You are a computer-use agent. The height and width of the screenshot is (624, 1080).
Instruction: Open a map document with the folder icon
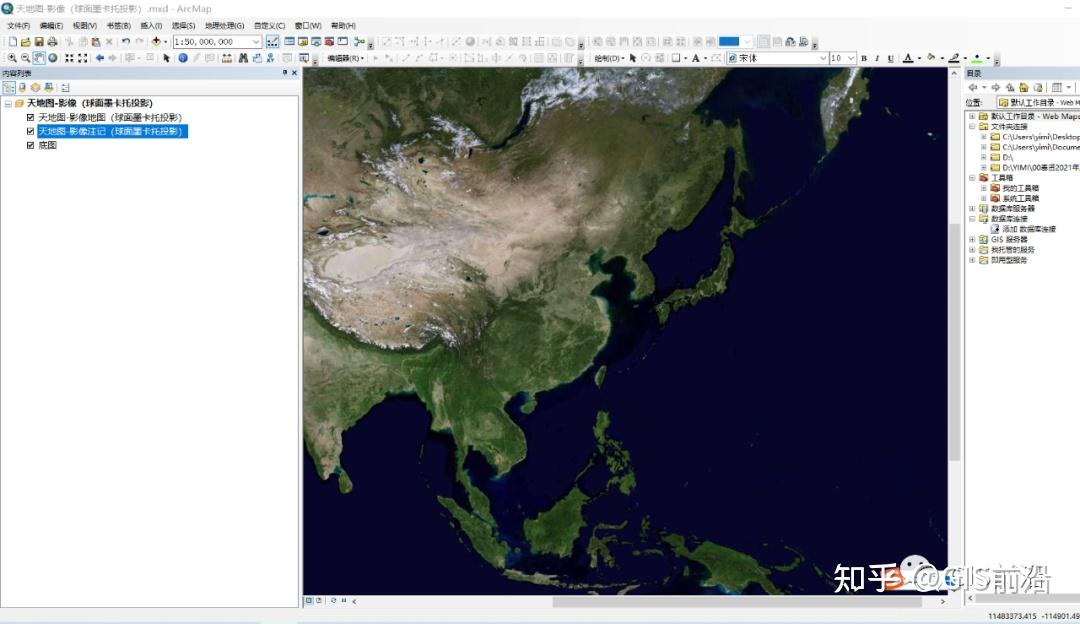(25, 42)
